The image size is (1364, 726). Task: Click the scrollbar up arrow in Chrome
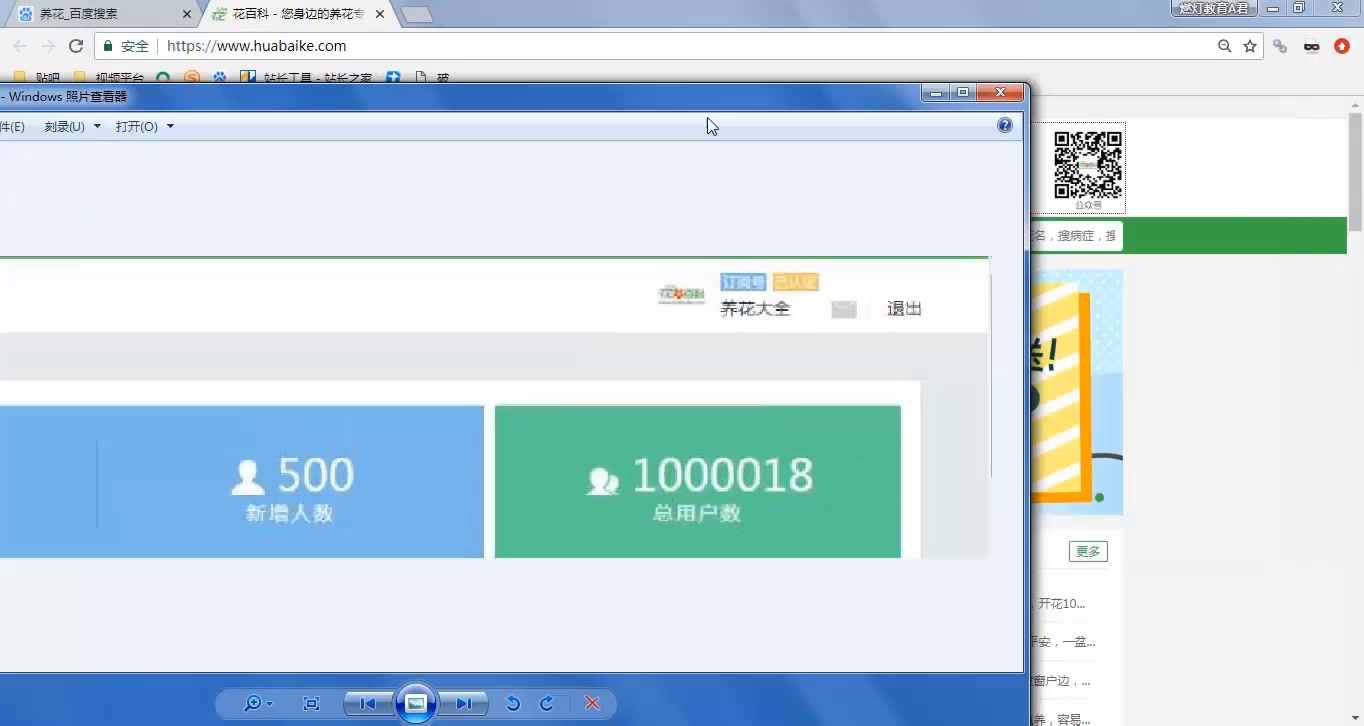tap(1356, 106)
